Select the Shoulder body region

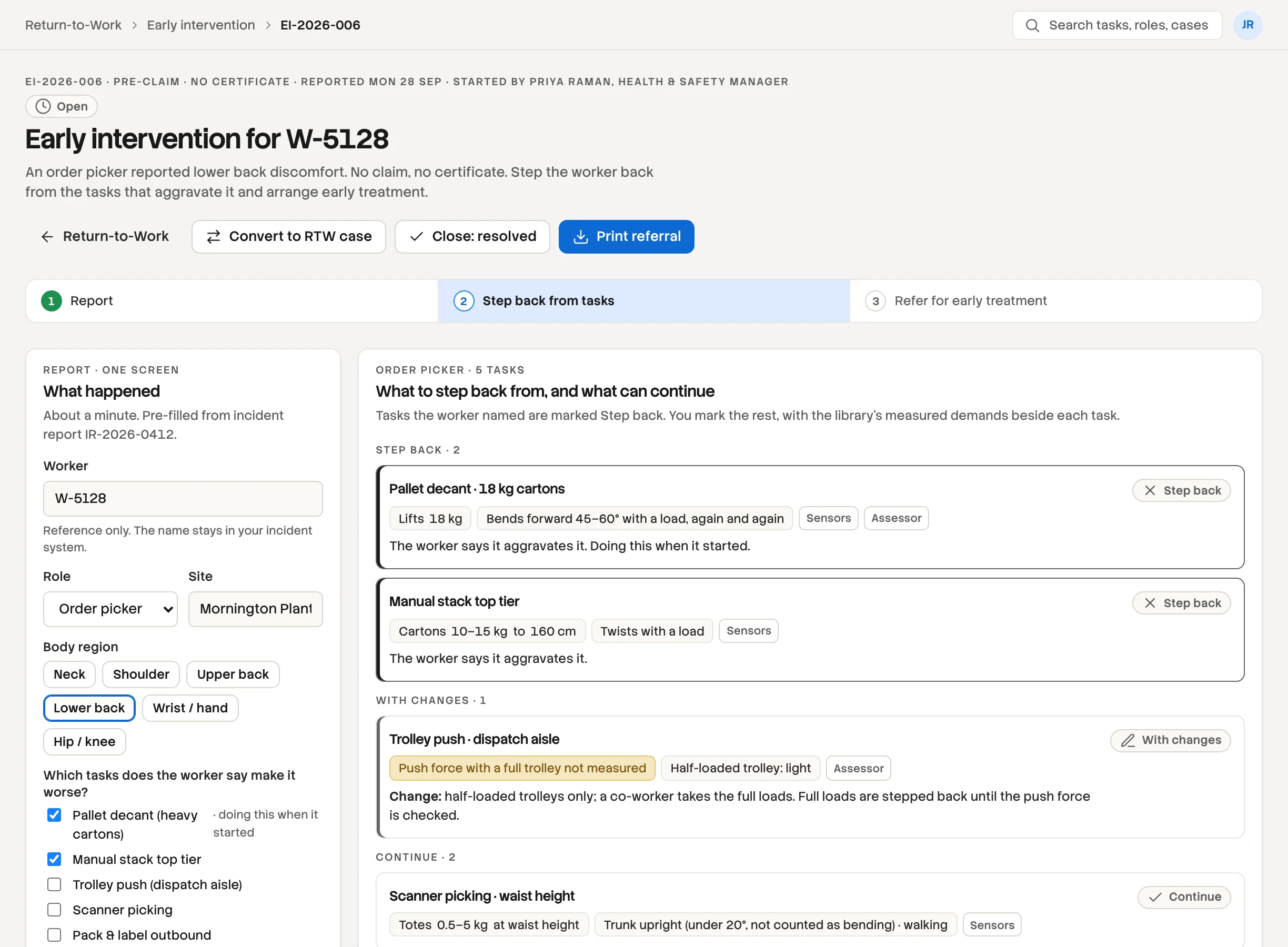(x=141, y=674)
